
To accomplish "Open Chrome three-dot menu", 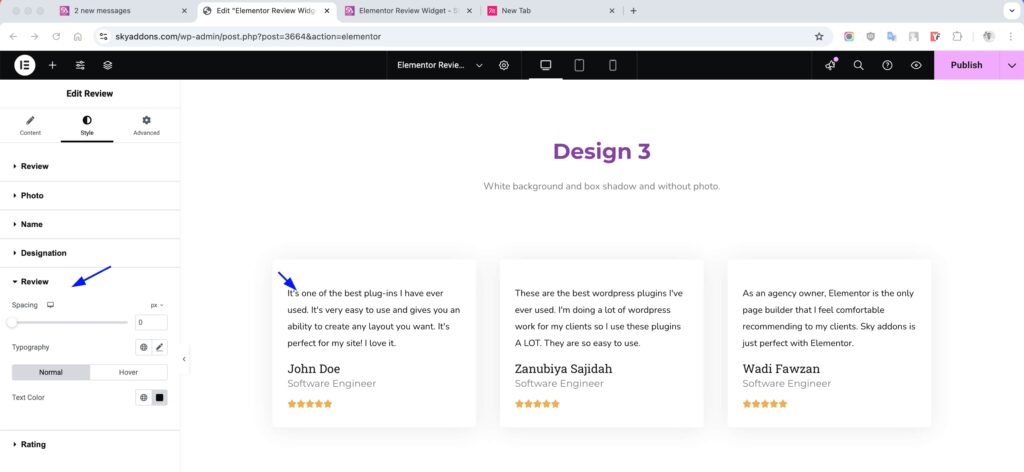I will (1010, 37).
